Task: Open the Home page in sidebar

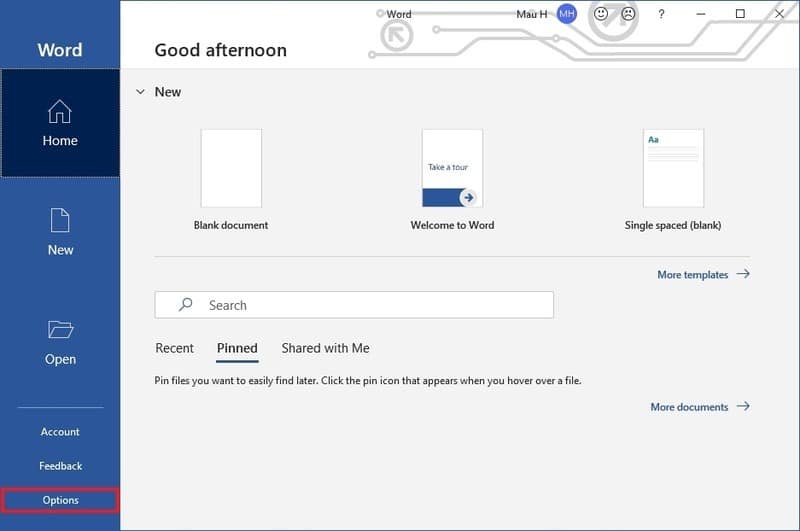Action: pos(60,123)
